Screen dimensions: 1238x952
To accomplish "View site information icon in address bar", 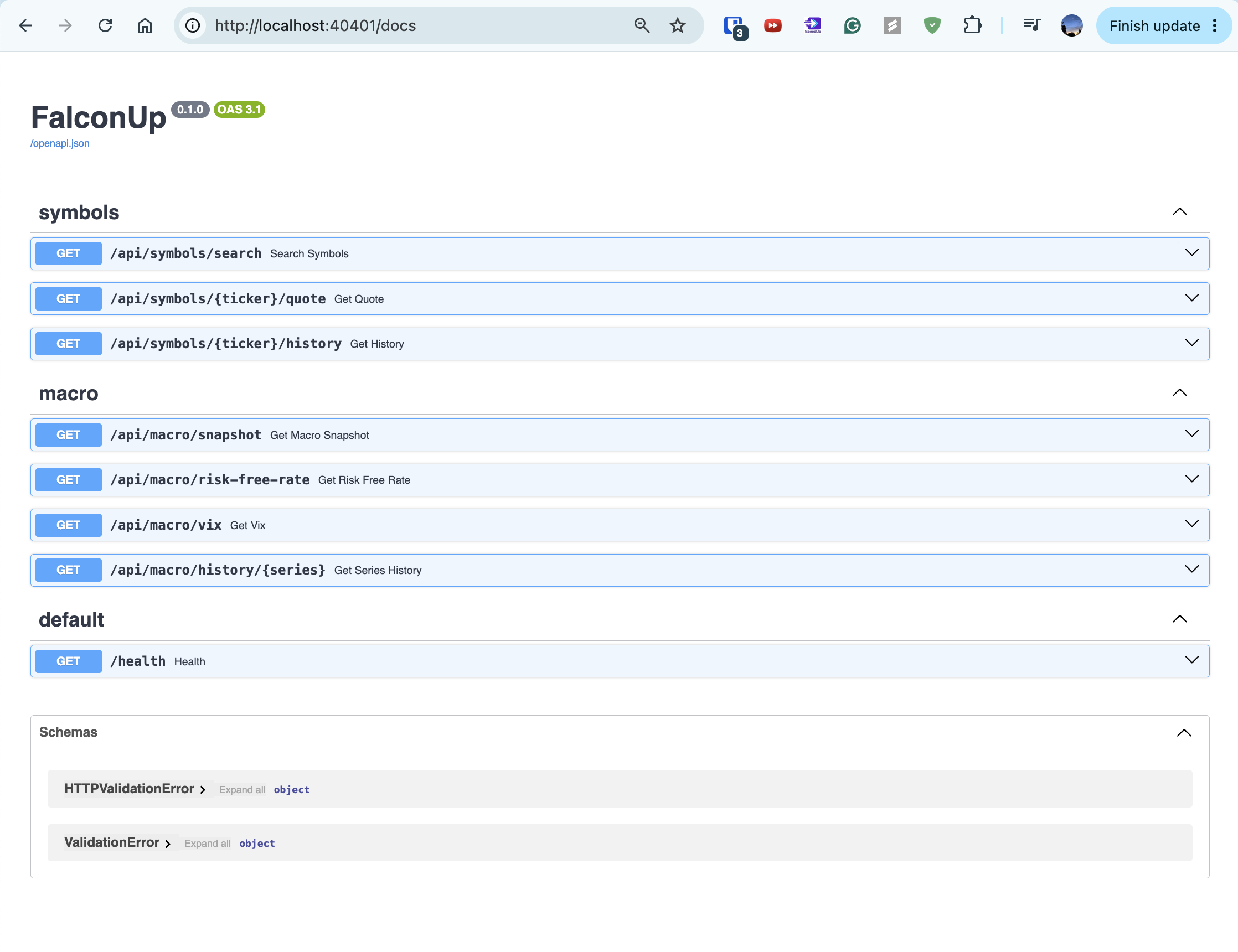I will (193, 25).
